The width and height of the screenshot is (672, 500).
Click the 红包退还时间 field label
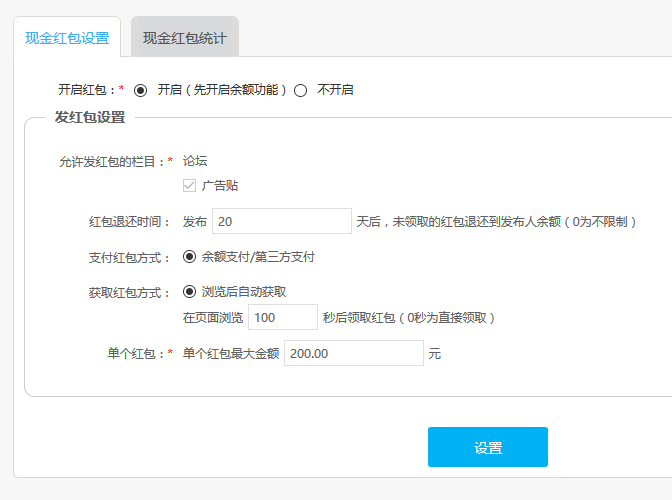click(129, 222)
